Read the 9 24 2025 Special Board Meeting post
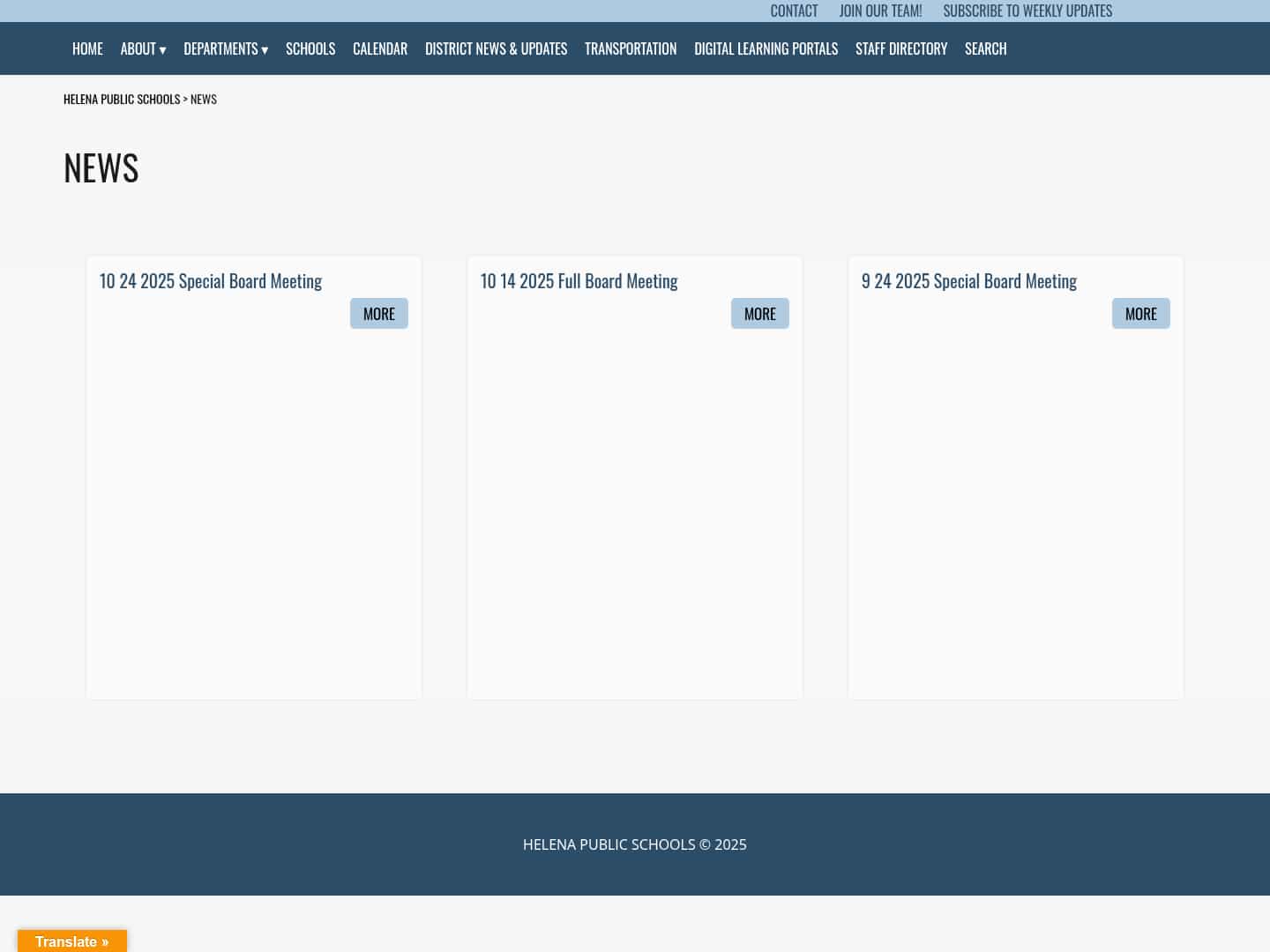Image resolution: width=1270 pixels, height=952 pixels. 969,280
